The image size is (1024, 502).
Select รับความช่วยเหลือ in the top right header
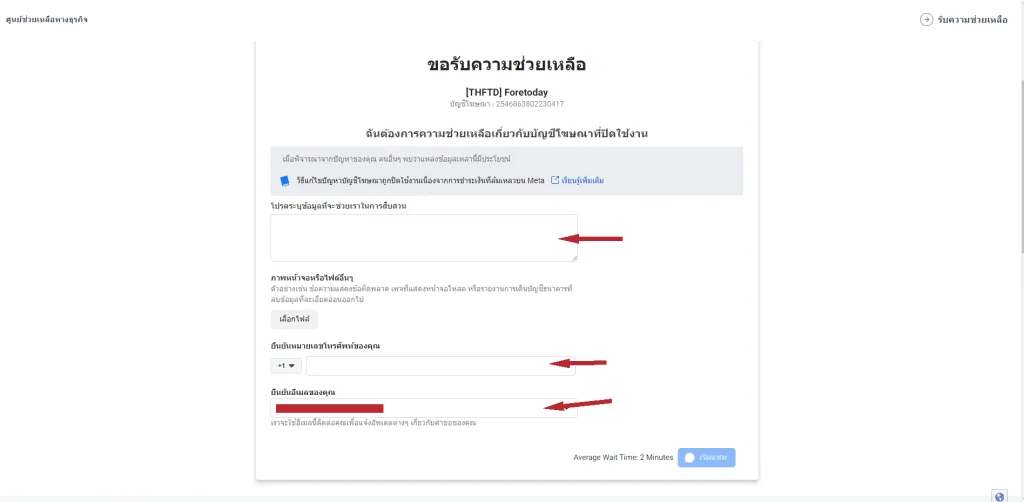tap(972, 20)
